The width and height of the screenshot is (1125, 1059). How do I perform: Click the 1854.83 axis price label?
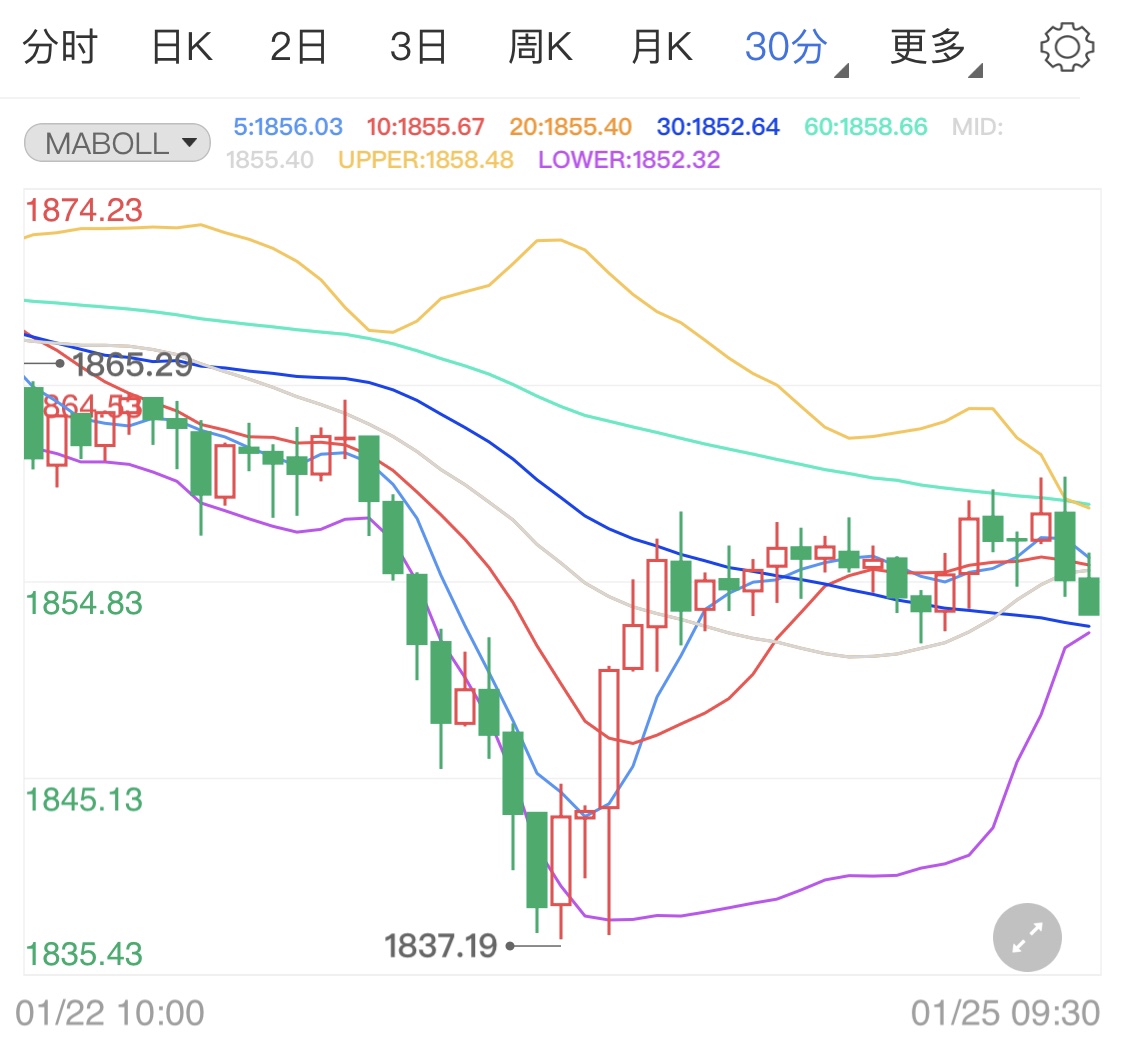point(84,603)
